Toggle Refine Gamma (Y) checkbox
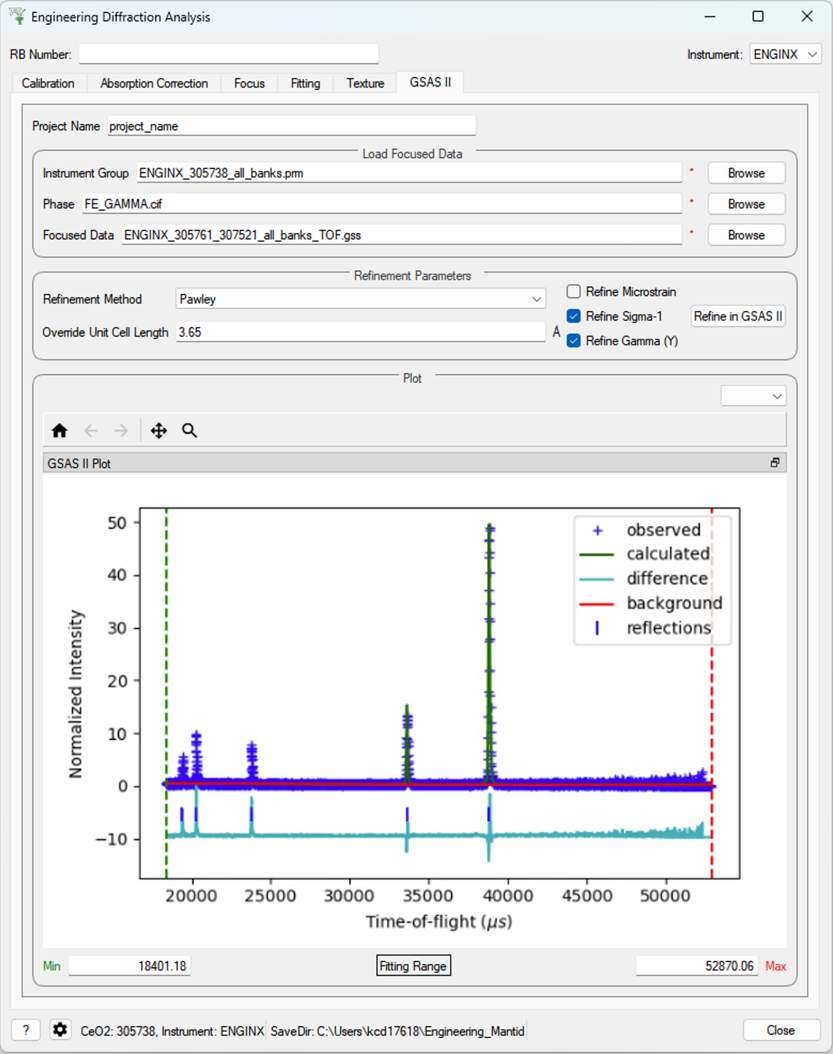Image resolution: width=833 pixels, height=1054 pixels. click(574, 341)
